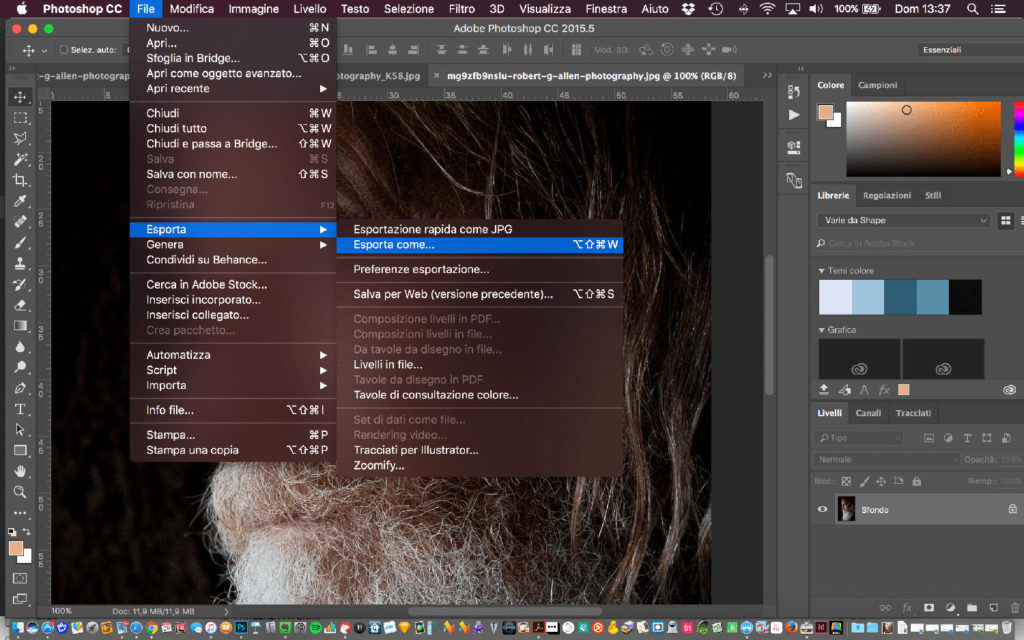Image resolution: width=1024 pixels, height=640 pixels.
Task: Collapse the Grafica section
Action: (822, 330)
